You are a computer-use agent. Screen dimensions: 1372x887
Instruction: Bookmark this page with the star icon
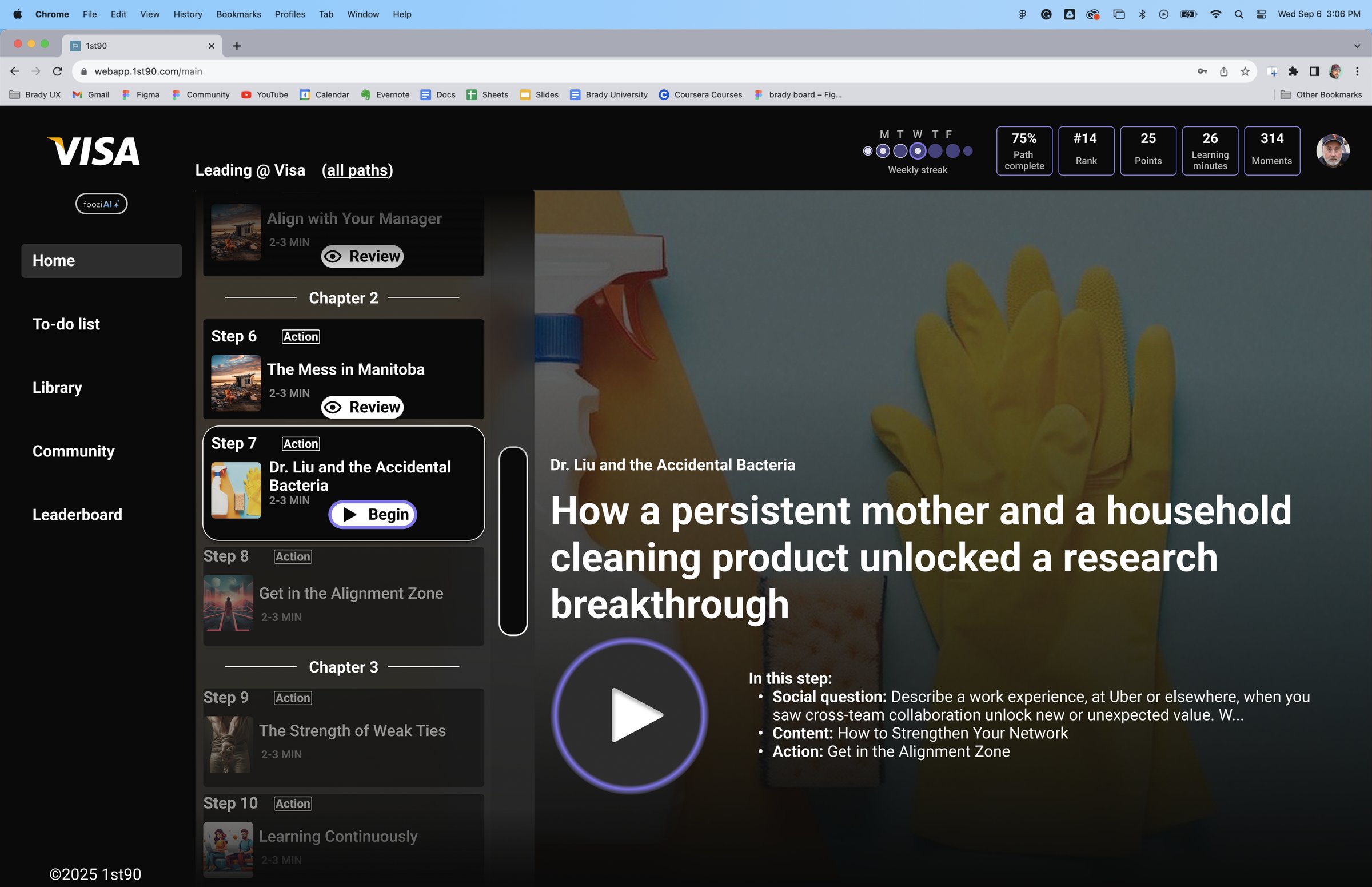pyautogui.click(x=1245, y=71)
